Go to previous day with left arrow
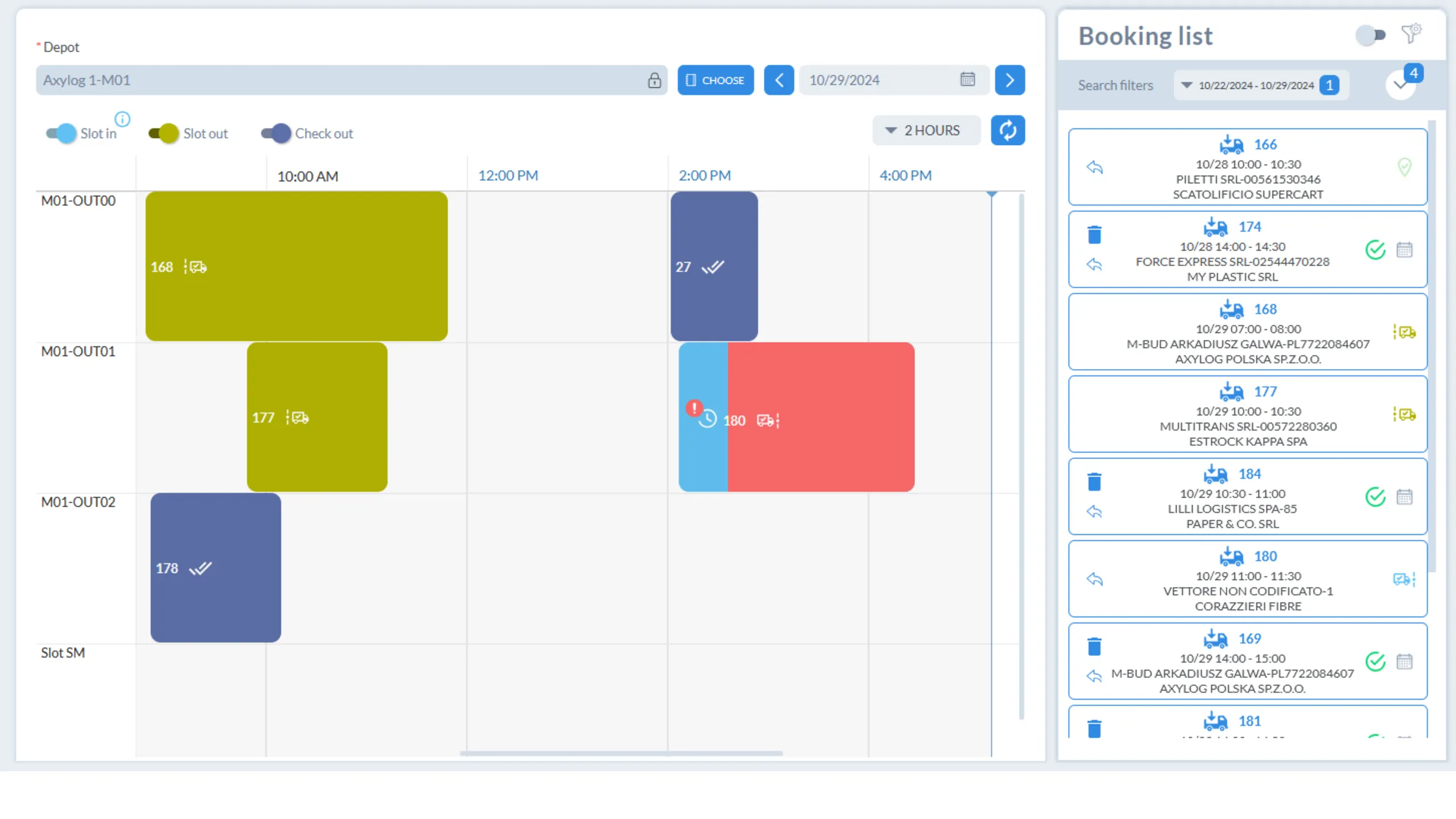 (779, 80)
